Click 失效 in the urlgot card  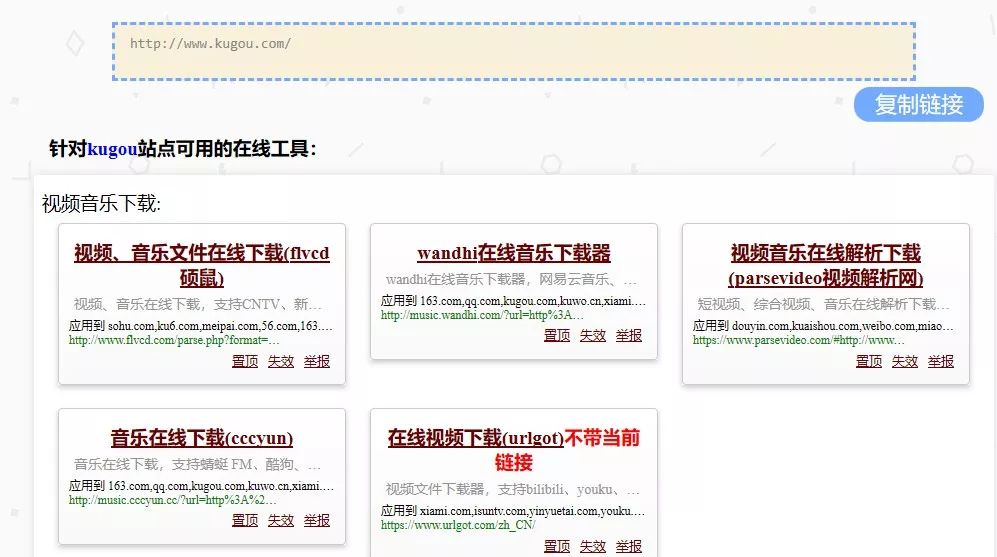(593, 546)
